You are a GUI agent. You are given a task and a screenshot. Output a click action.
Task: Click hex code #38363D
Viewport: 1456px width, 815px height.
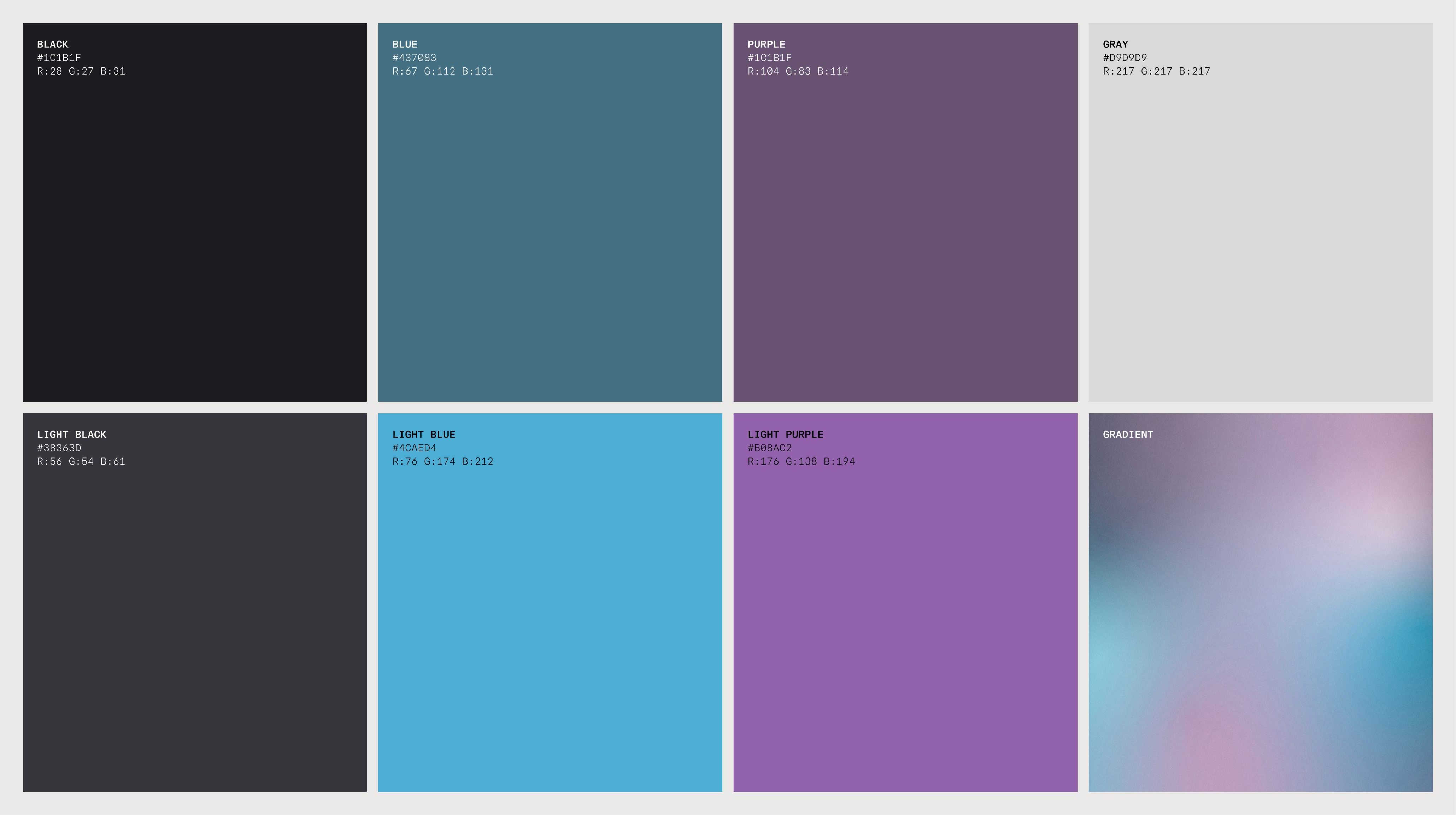coord(59,448)
